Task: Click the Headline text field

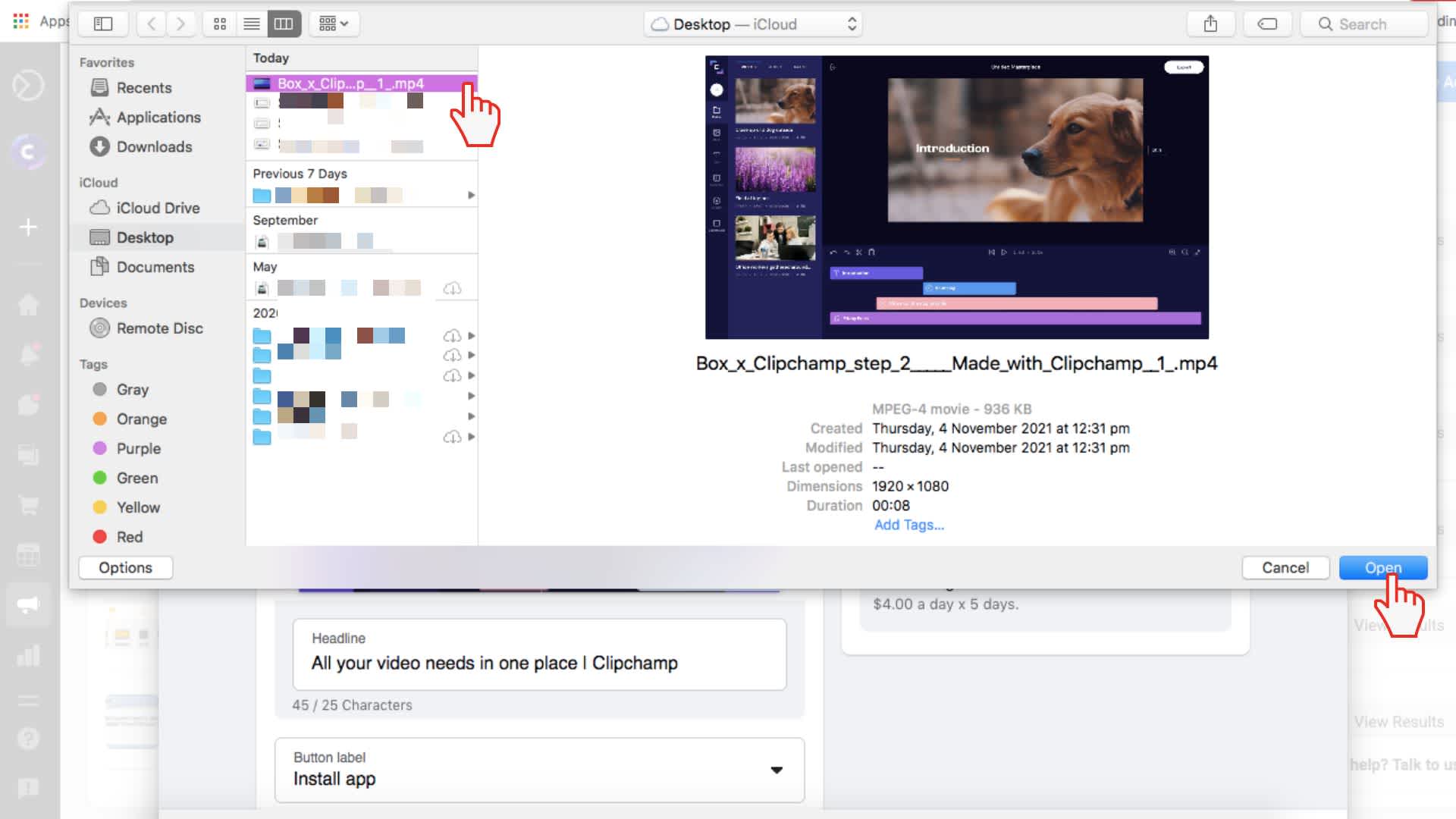Action: (x=540, y=654)
